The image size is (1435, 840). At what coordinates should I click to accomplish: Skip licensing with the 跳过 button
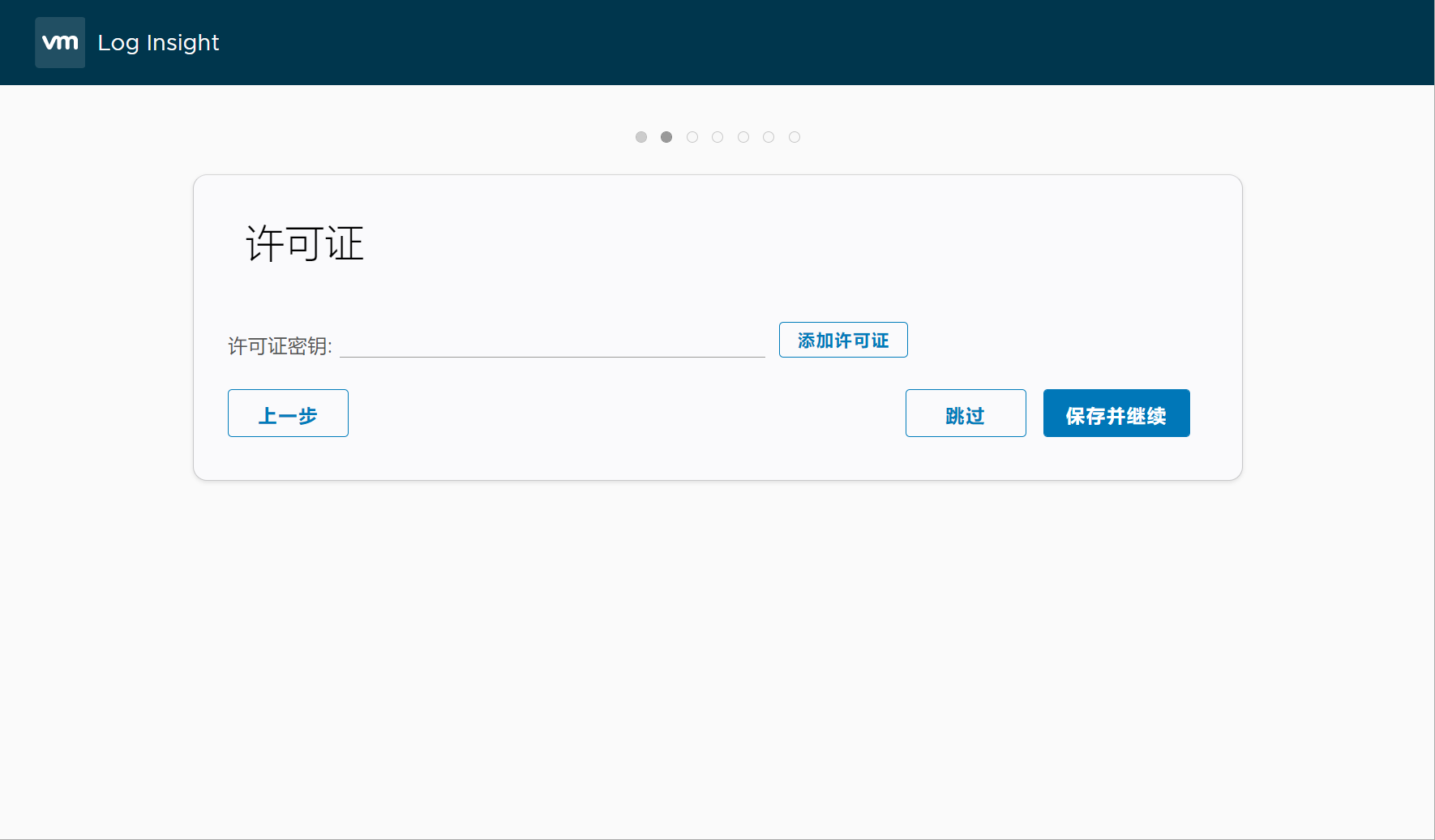[x=966, y=414]
